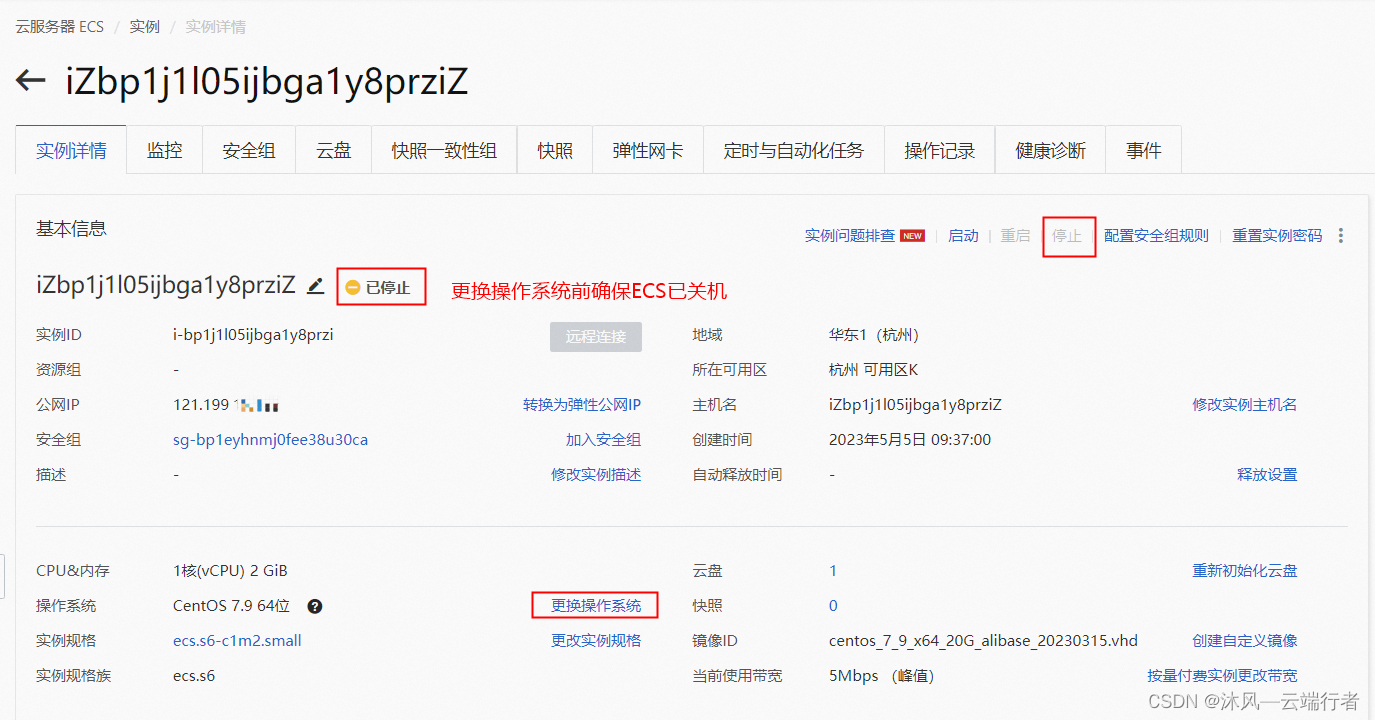Click the 实例 breadcrumb link

click(145, 27)
